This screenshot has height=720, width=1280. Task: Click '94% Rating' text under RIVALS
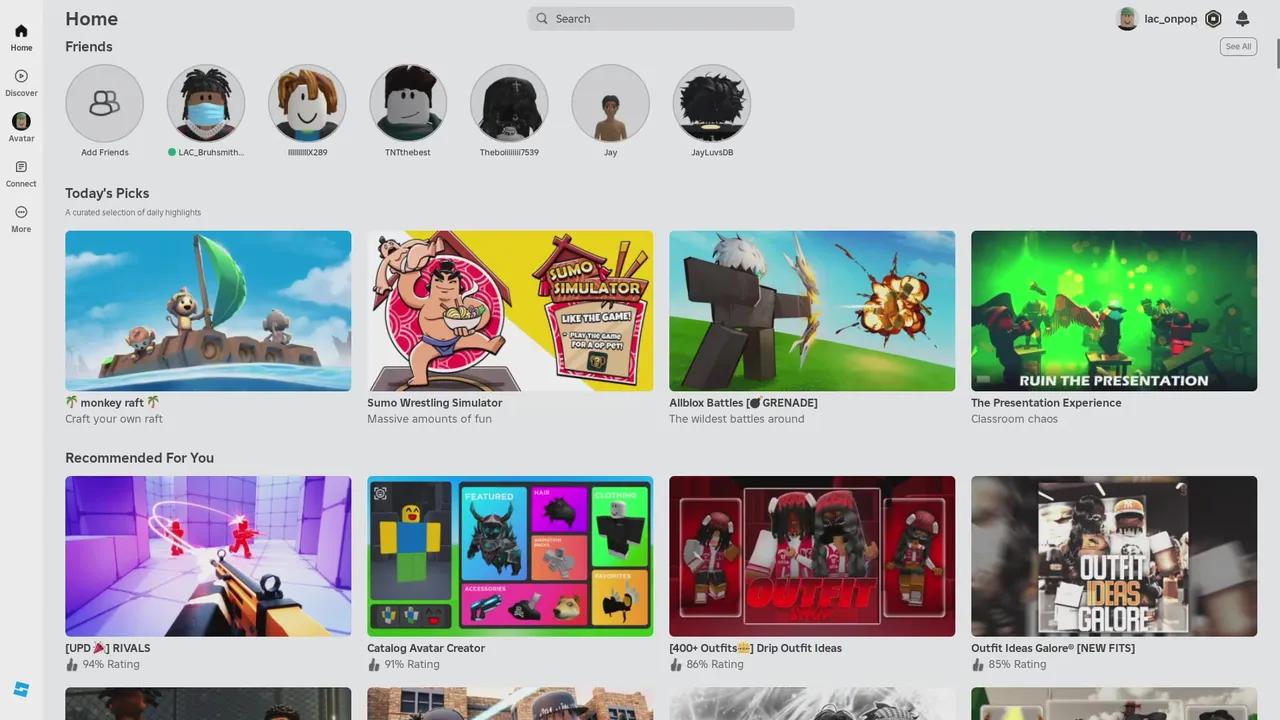(111, 664)
